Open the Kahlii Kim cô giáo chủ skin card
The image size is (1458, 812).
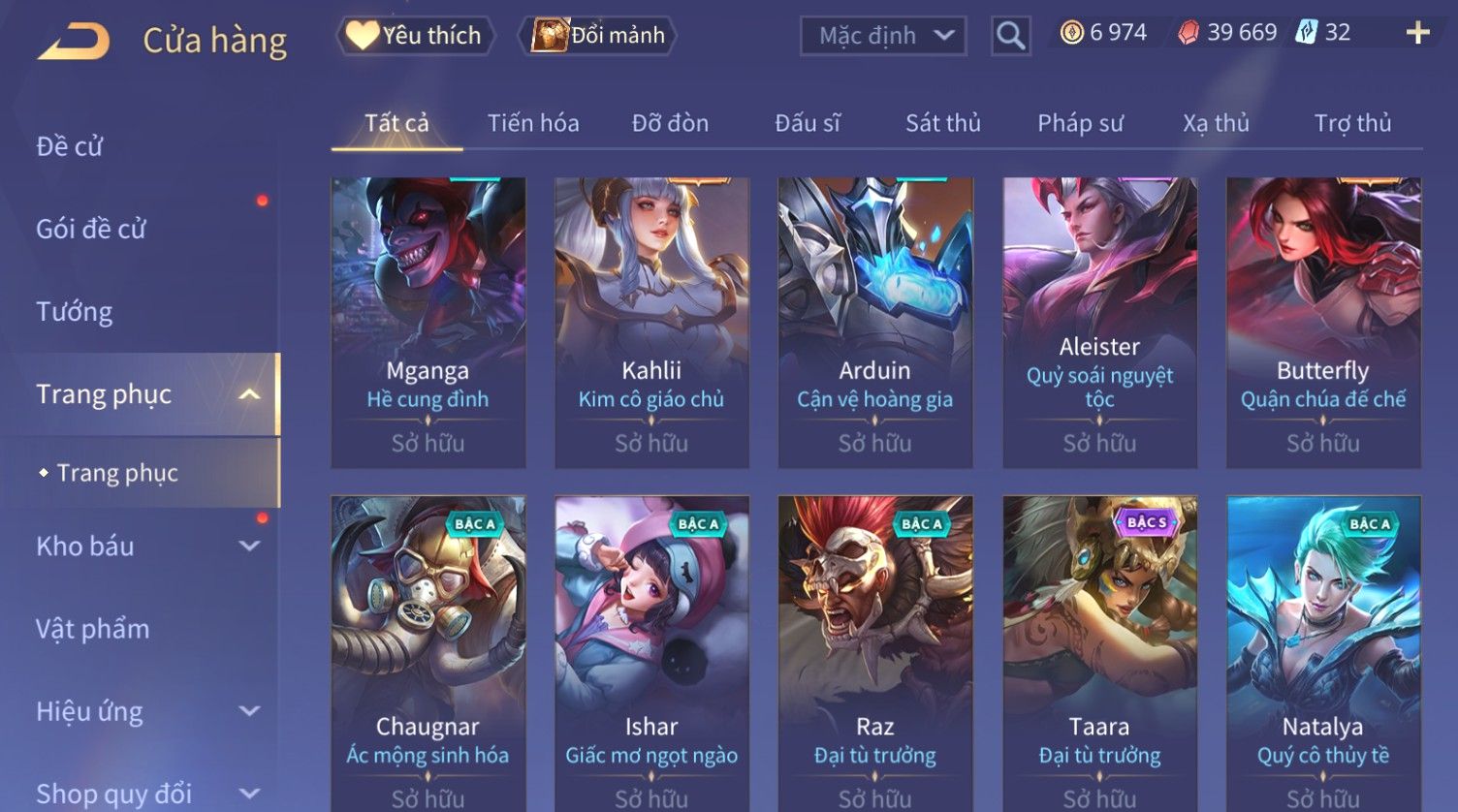coord(651,323)
